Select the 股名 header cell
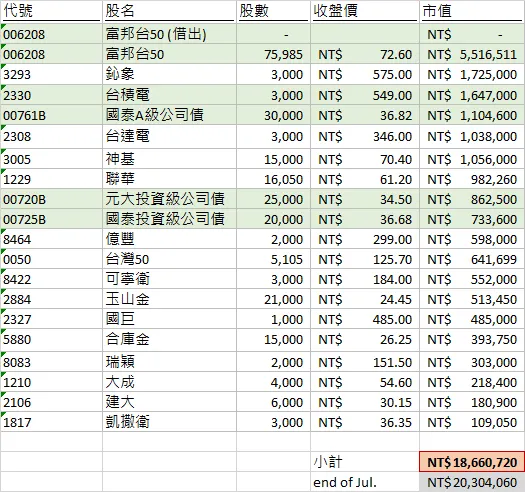 coord(169,11)
